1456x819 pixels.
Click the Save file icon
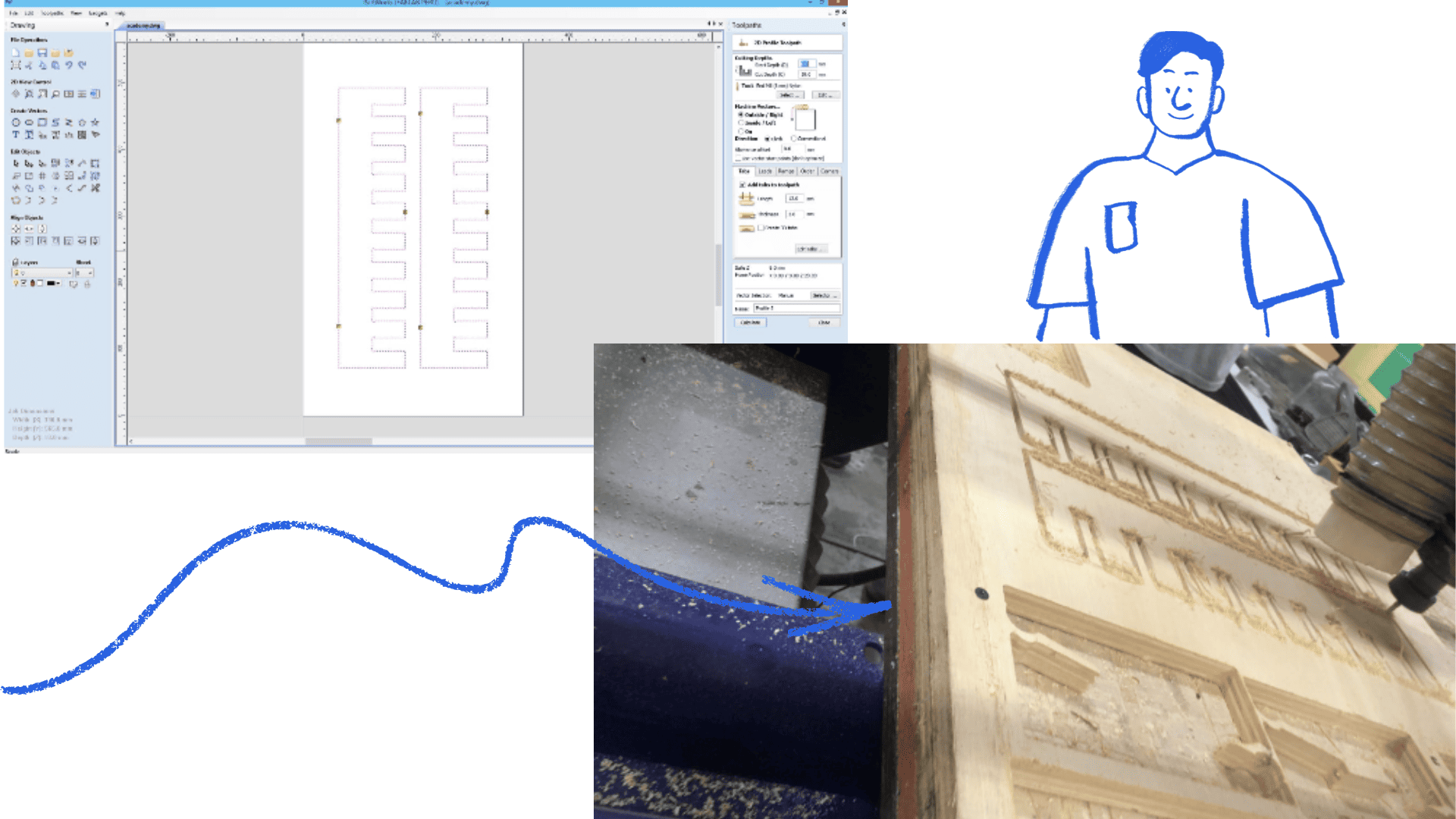[42, 53]
